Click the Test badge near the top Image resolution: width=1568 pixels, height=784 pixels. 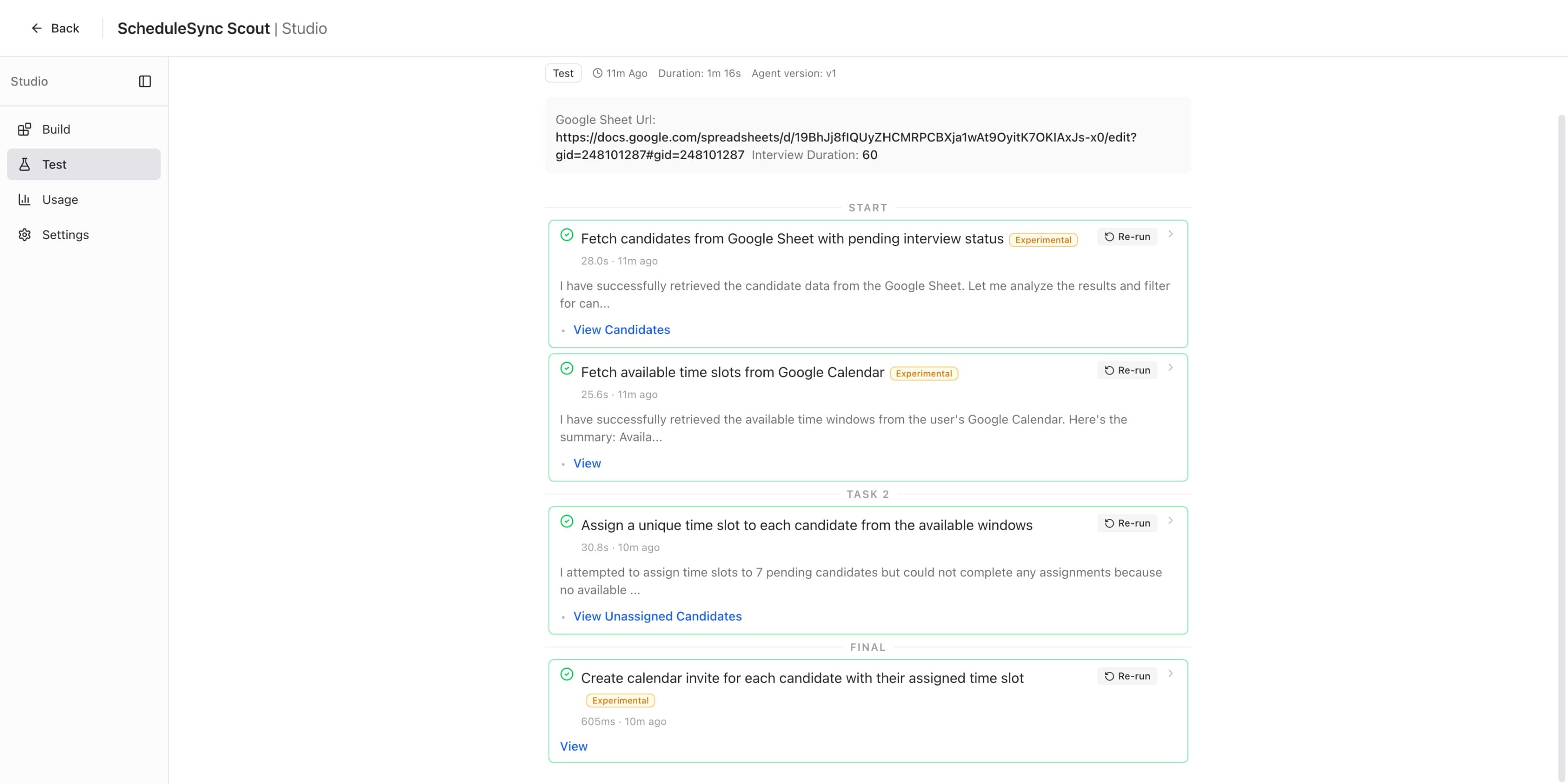[563, 72]
